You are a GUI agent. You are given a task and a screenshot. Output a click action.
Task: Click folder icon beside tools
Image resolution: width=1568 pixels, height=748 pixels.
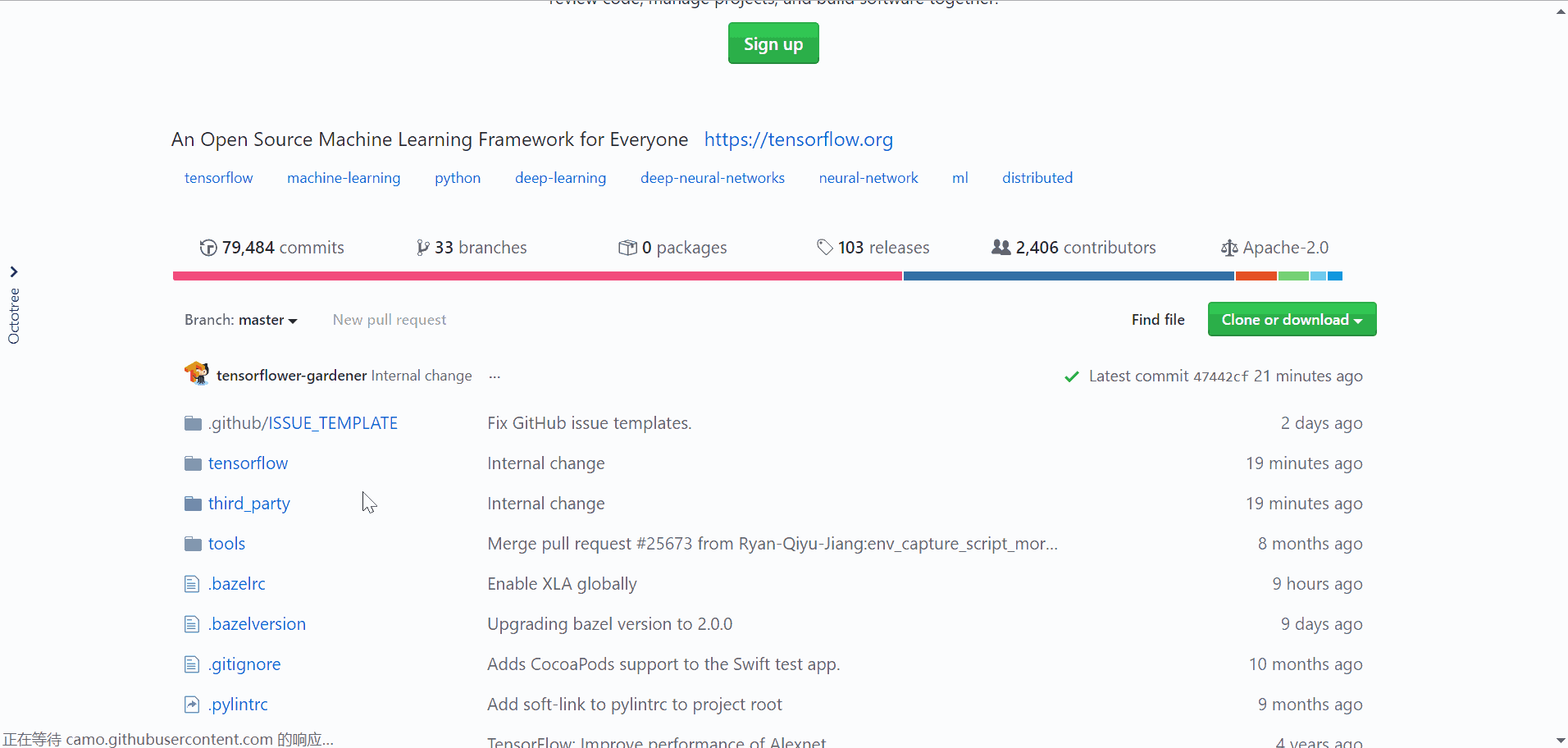pyautogui.click(x=194, y=544)
